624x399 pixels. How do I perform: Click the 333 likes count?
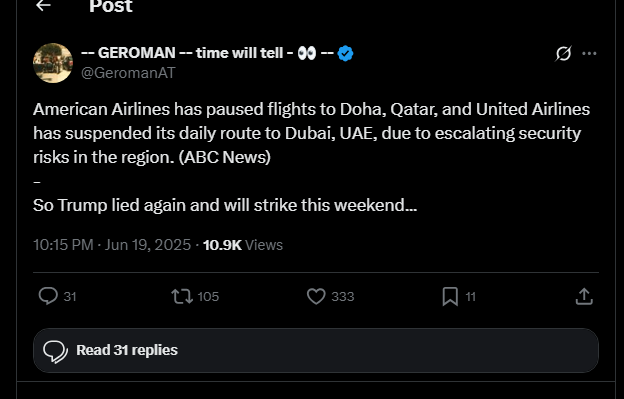pos(343,296)
